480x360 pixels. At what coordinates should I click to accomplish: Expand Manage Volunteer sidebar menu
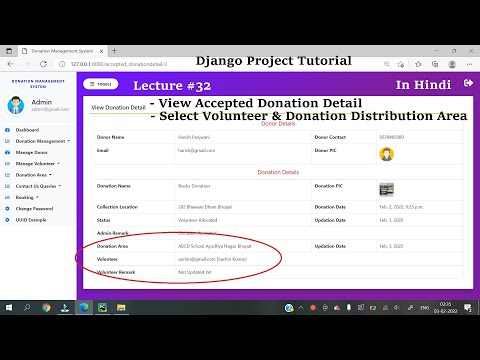tap(37, 164)
